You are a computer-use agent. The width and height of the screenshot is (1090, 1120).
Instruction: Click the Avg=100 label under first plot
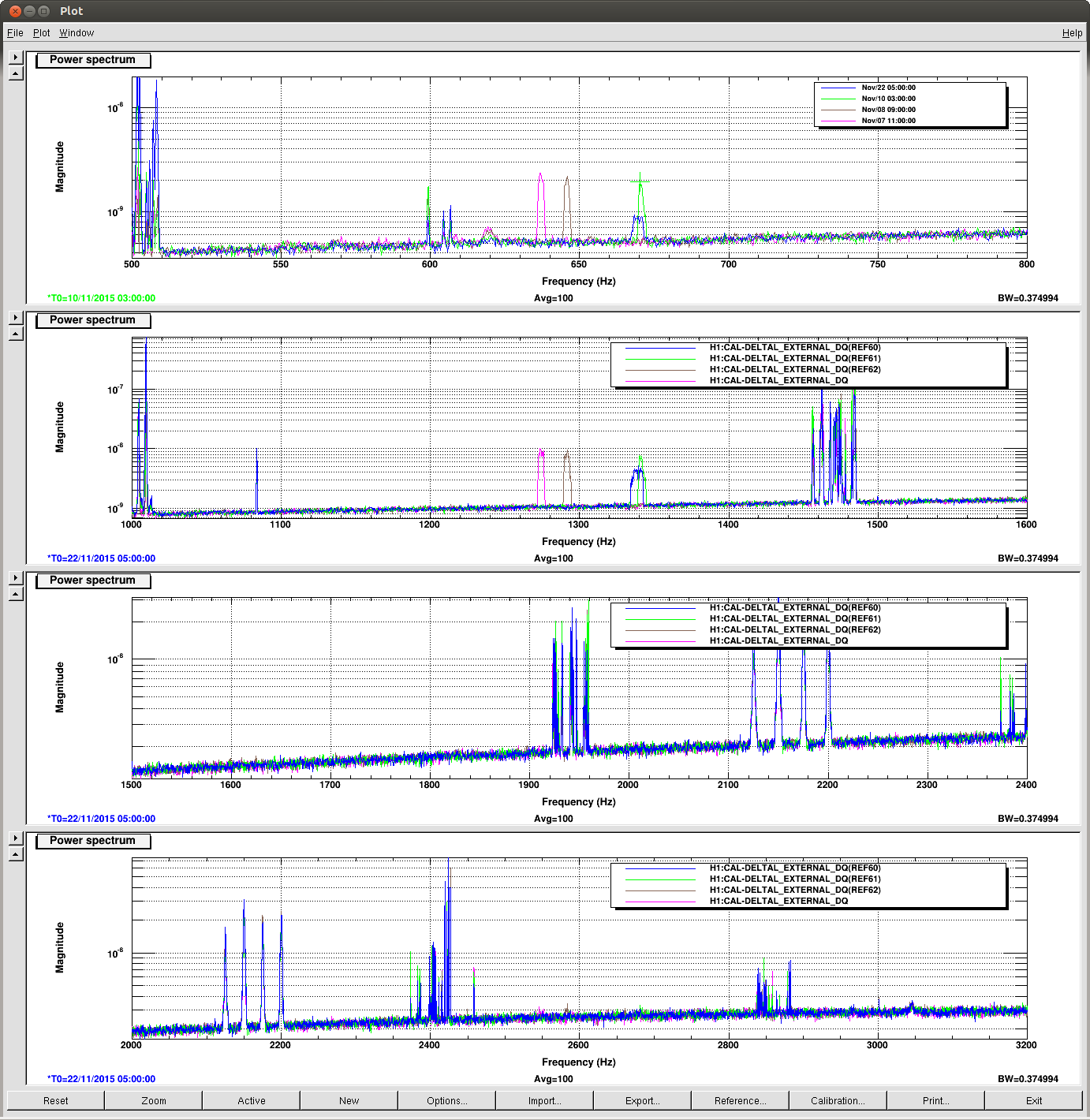click(x=554, y=298)
